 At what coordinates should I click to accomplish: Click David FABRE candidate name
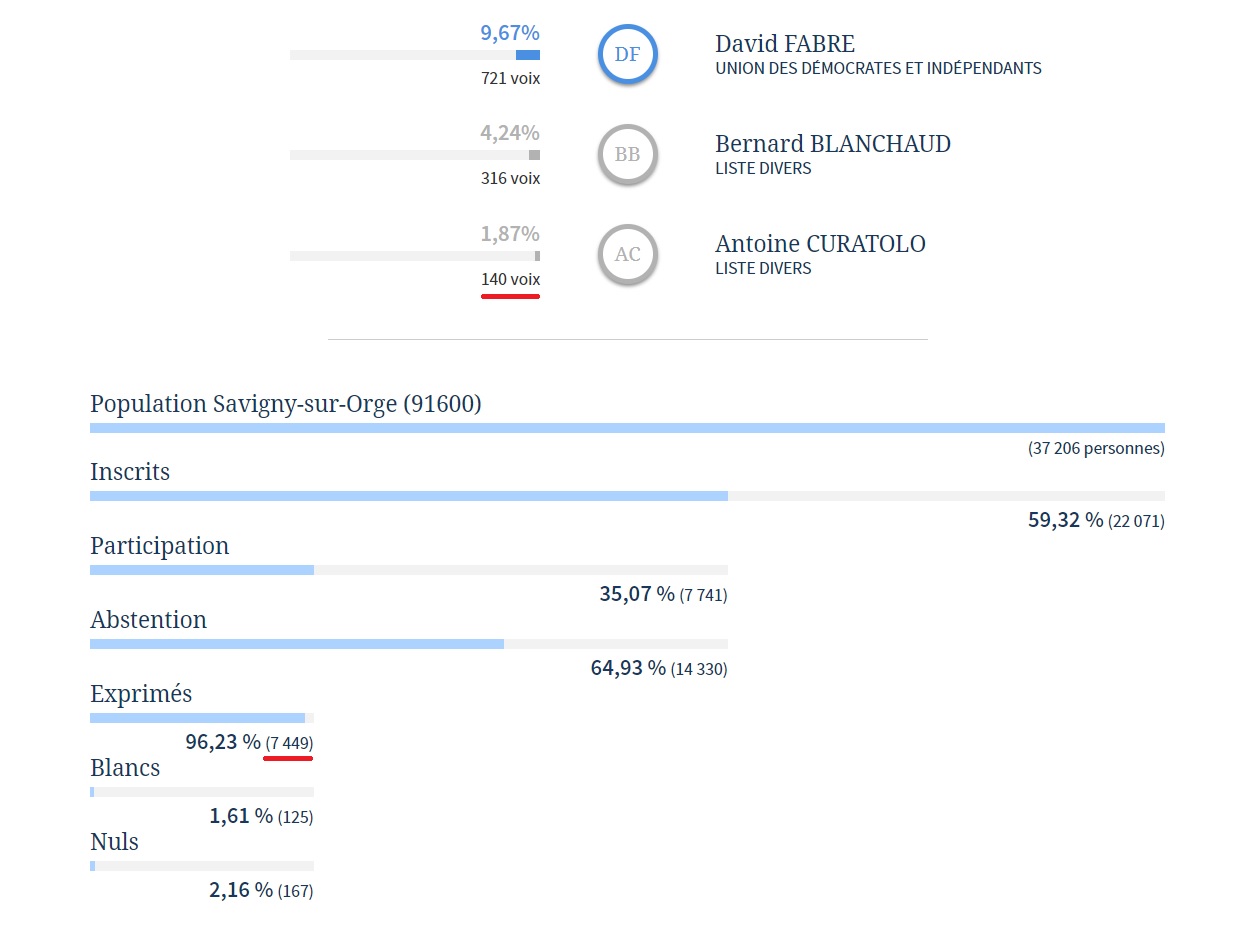pyautogui.click(x=785, y=44)
